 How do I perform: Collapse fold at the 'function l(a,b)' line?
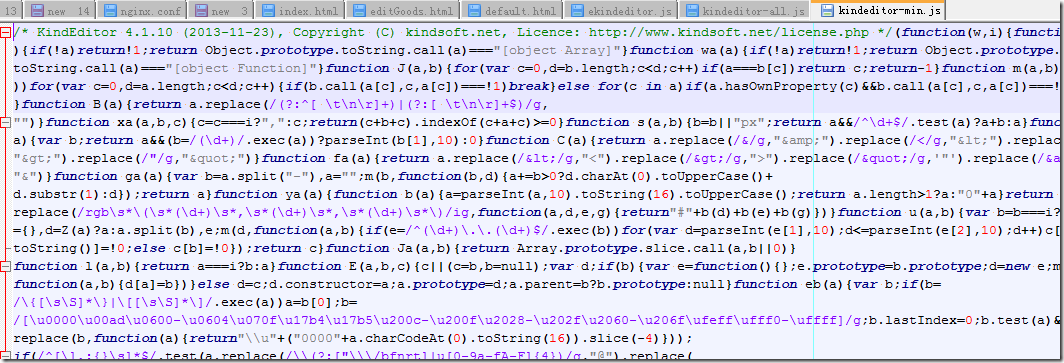pos(5,266)
